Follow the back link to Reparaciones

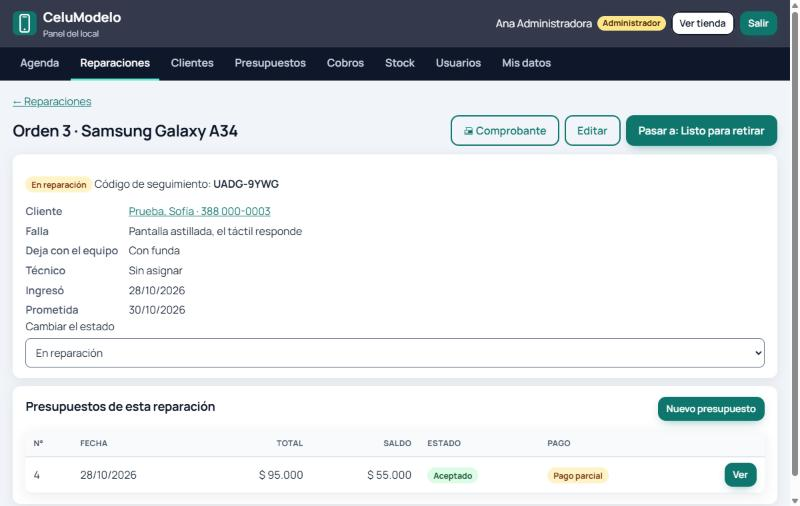(52, 102)
